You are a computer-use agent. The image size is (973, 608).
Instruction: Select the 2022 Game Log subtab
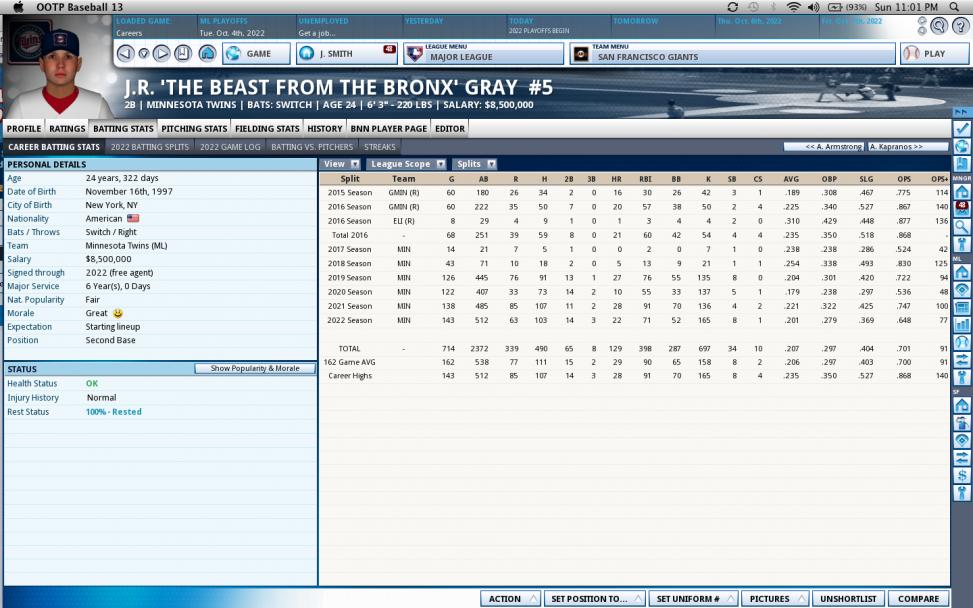pyautogui.click(x=230, y=147)
